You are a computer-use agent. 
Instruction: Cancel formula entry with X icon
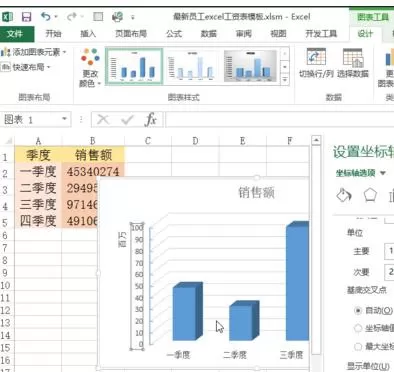pyautogui.click(x=103, y=119)
